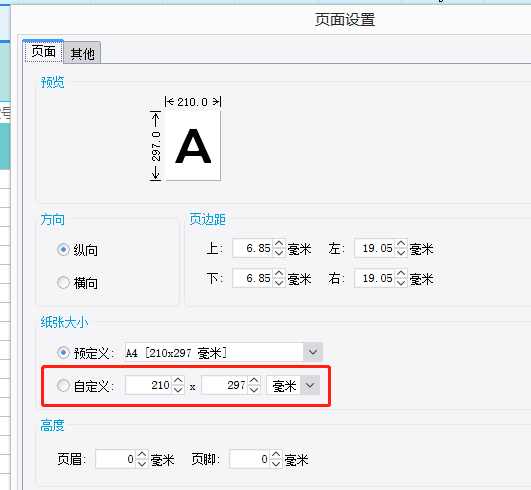Image resolution: width=531 pixels, height=490 pixels.
Task: Decrease footer height with down arrow
Action: pyautogui.click(x=276, y=464)
